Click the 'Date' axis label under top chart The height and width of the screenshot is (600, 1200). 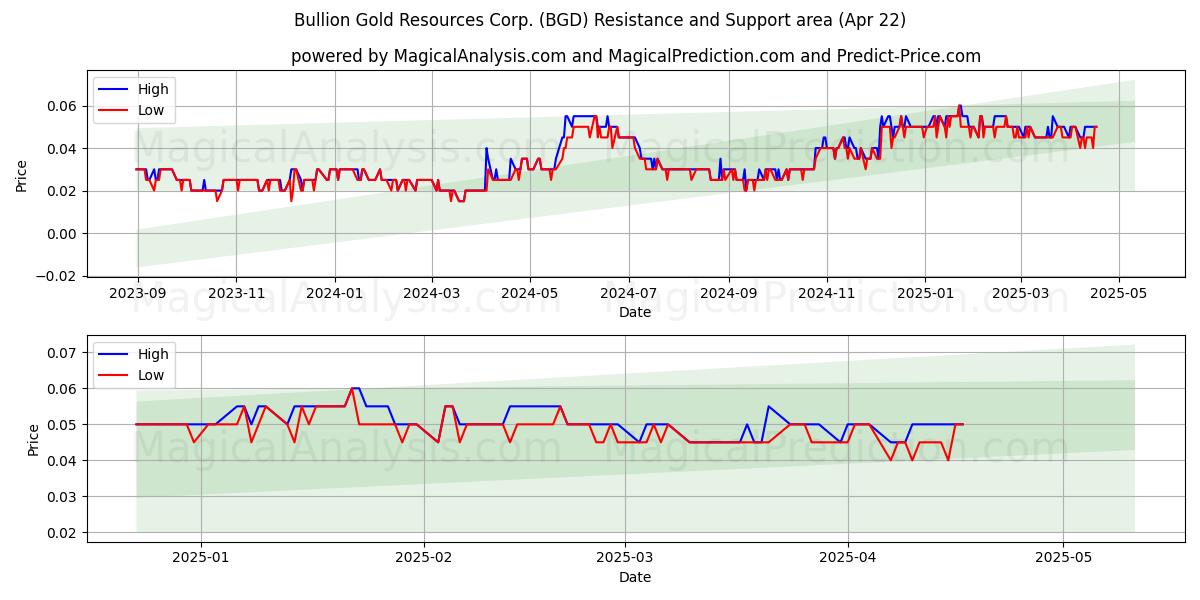click(x=635, y=312)
